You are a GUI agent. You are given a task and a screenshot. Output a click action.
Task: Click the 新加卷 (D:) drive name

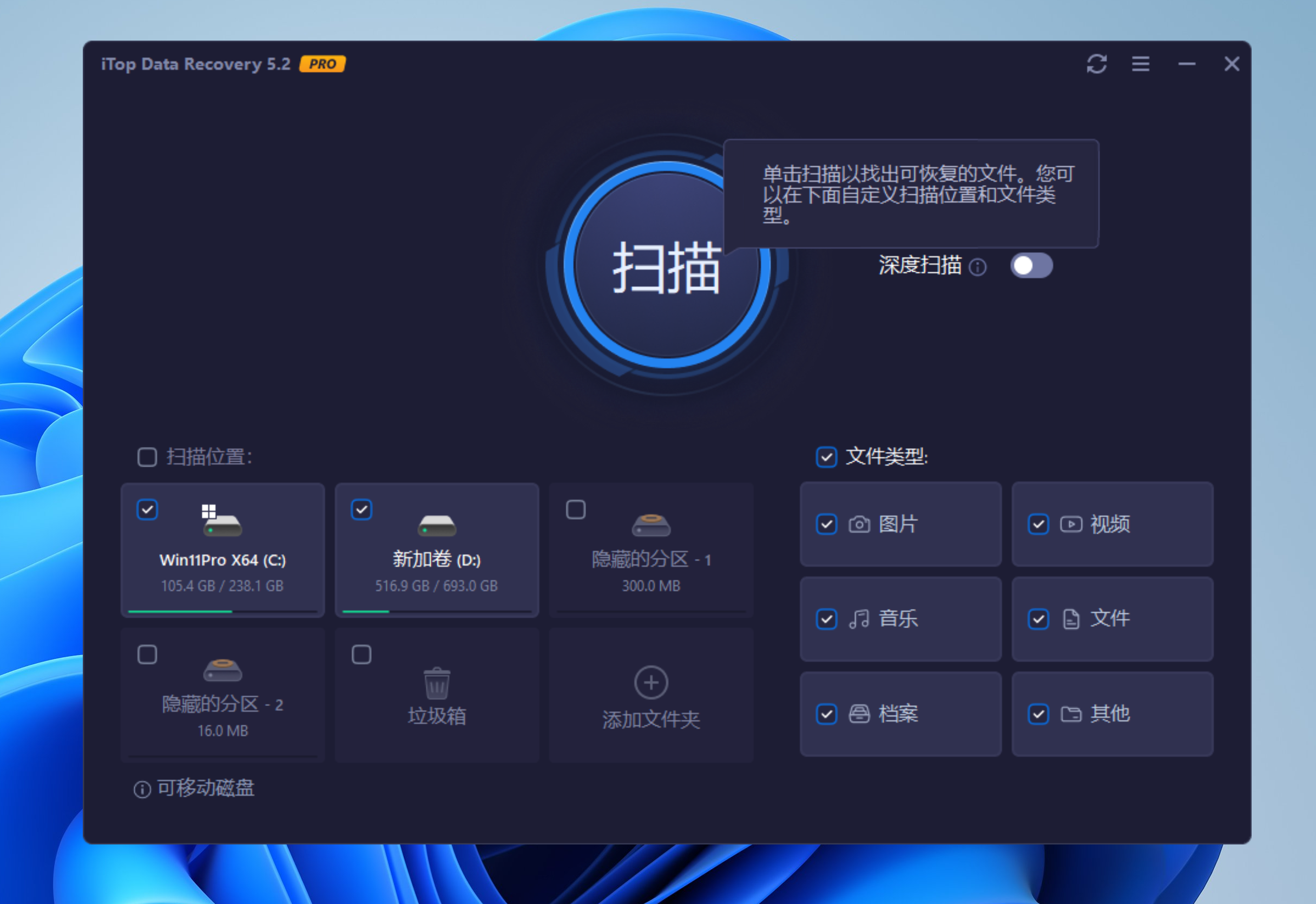pyautogui.click(x=437, y=560)
